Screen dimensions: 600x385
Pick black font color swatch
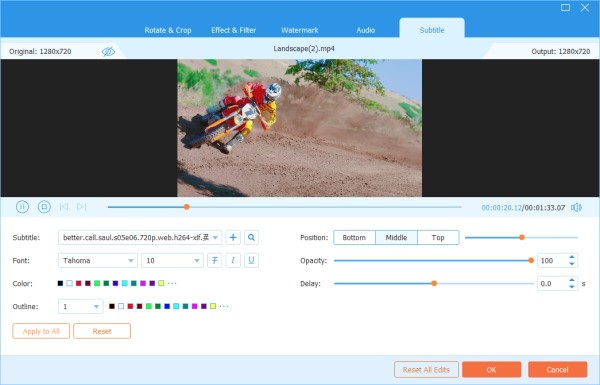click(x=60, y=284)
